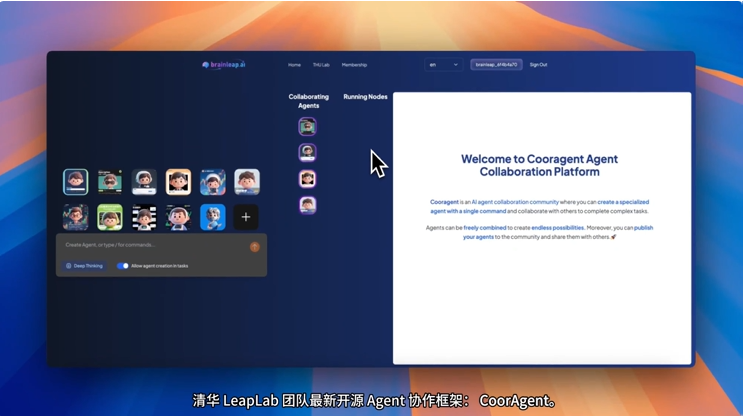Select the cream-framed agent under Collaborating Agents
The width and height of the screenshot is (744, 416).
[x=307, y=179]
